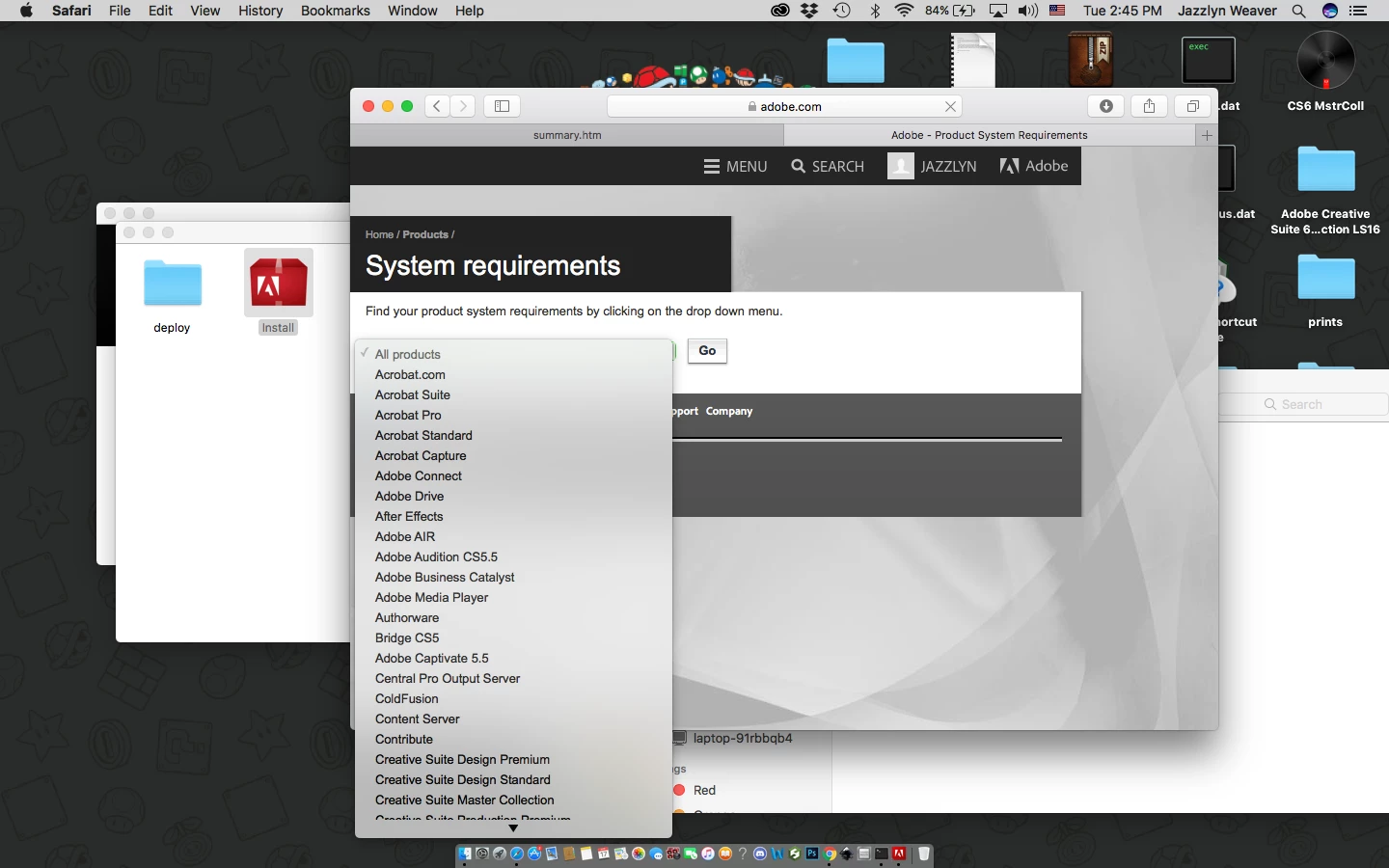Open the Safari File menu
This screenshot has width=1389, height=868.
(120, 11)
